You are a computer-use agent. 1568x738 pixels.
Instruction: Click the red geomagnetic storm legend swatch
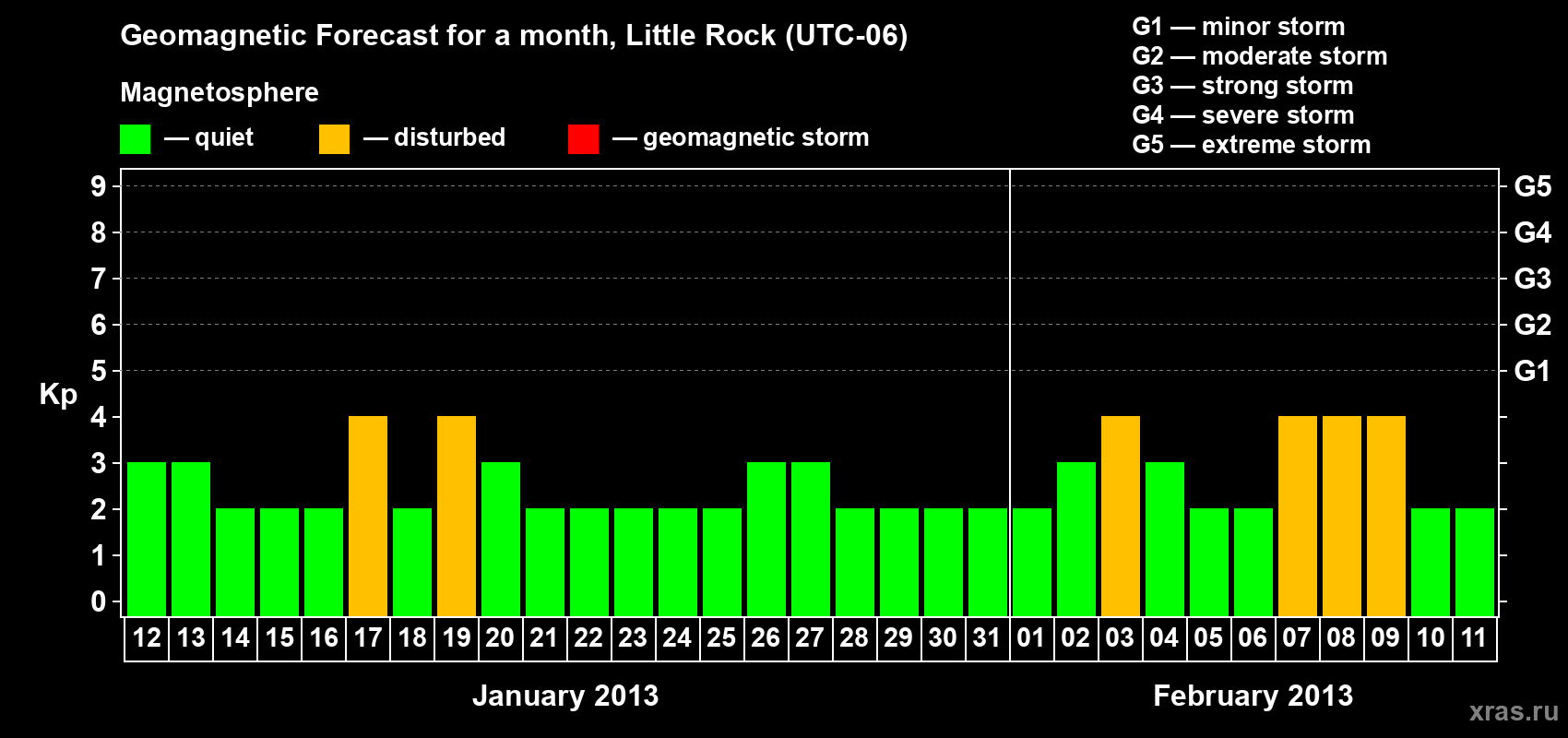click(583, 139)
